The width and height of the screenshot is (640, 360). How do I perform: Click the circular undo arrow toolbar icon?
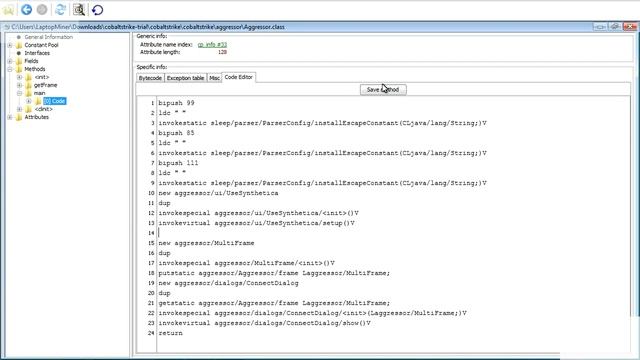click(98, 9)
